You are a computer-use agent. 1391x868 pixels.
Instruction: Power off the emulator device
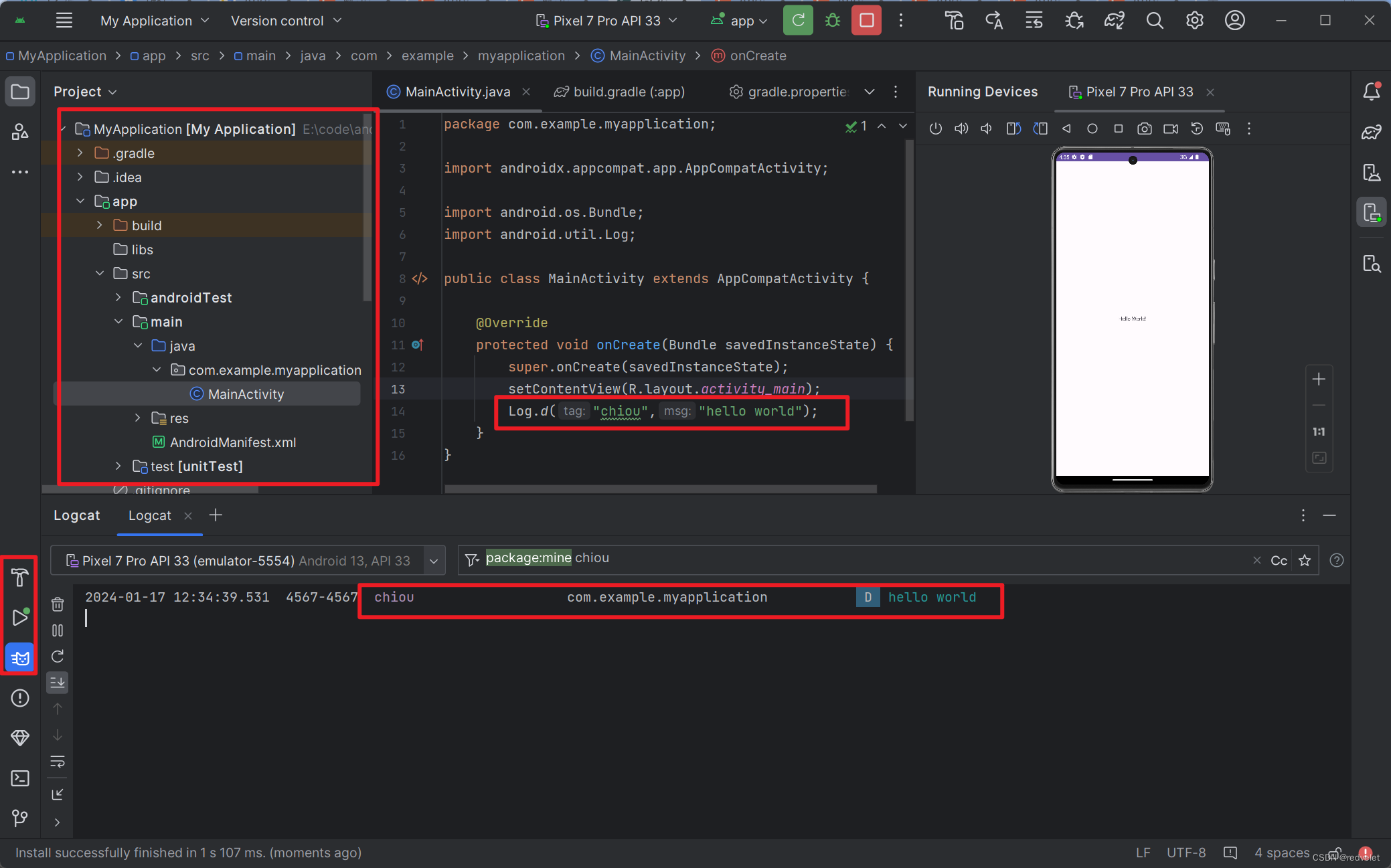tap(936, 128)
